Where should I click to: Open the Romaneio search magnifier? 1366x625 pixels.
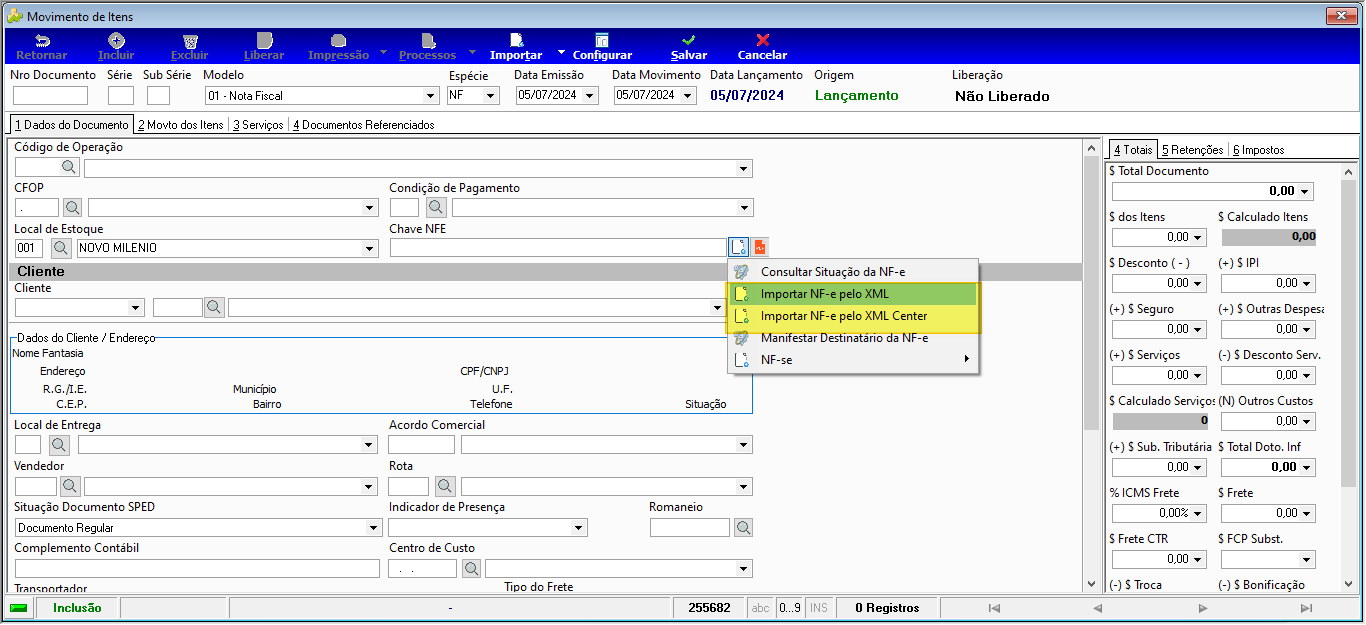pyautogui.click(x=744, y=527)
